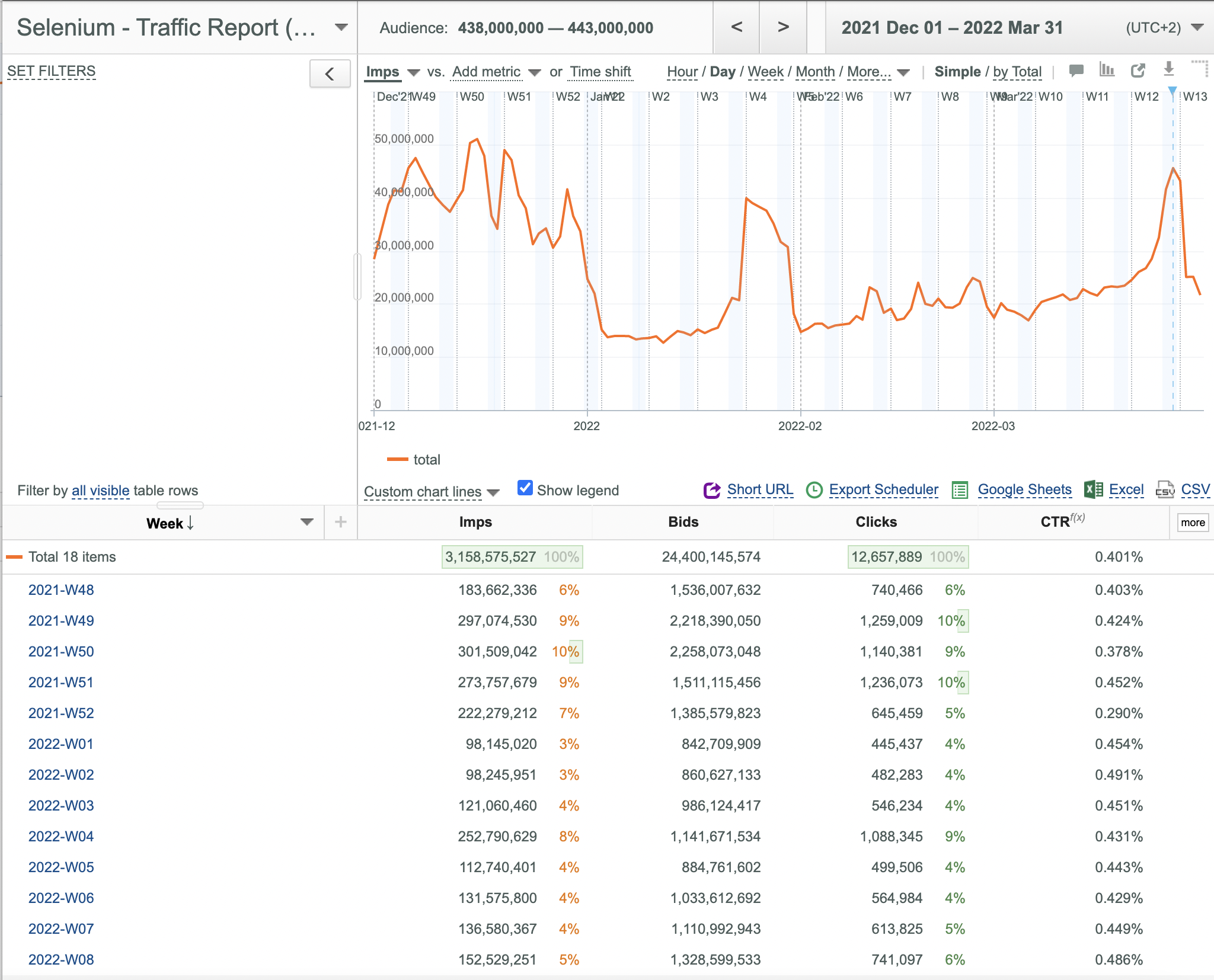Image resolution: width=1214 pixels, height=980 pixels.
Task: Sort table by Clicks column header
Action: click(x=876, y=522)
